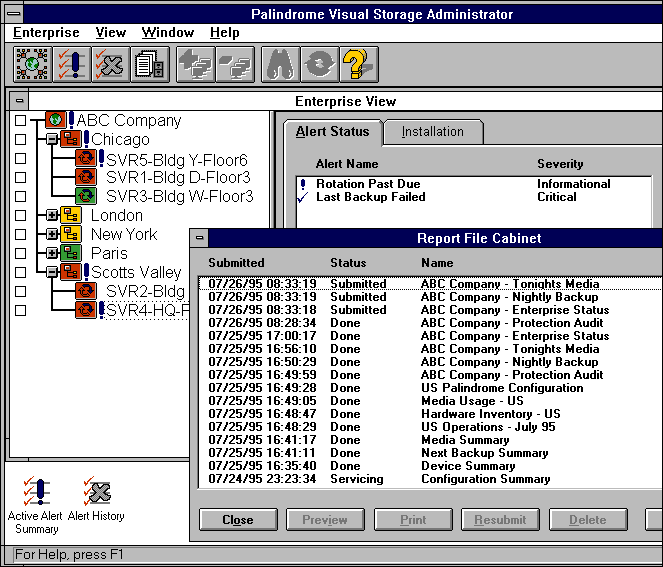
Task: Select the US Operations - July 95 report
Action: 430,427
